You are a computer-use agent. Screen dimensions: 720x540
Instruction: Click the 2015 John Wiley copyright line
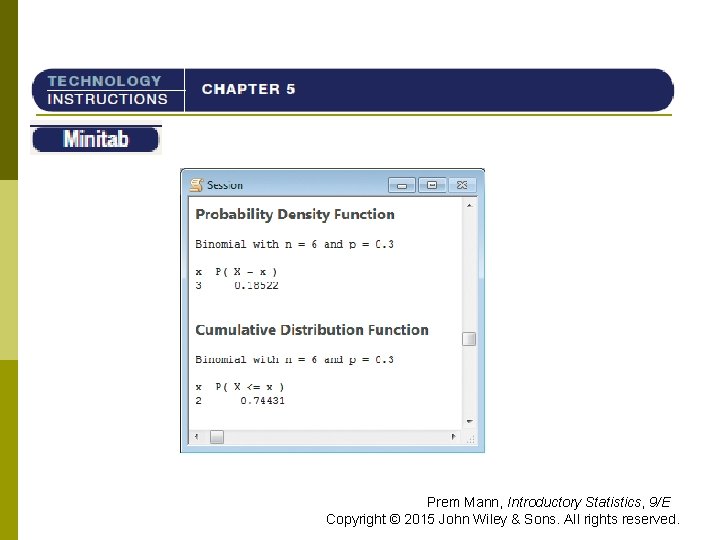click(503, 519)
